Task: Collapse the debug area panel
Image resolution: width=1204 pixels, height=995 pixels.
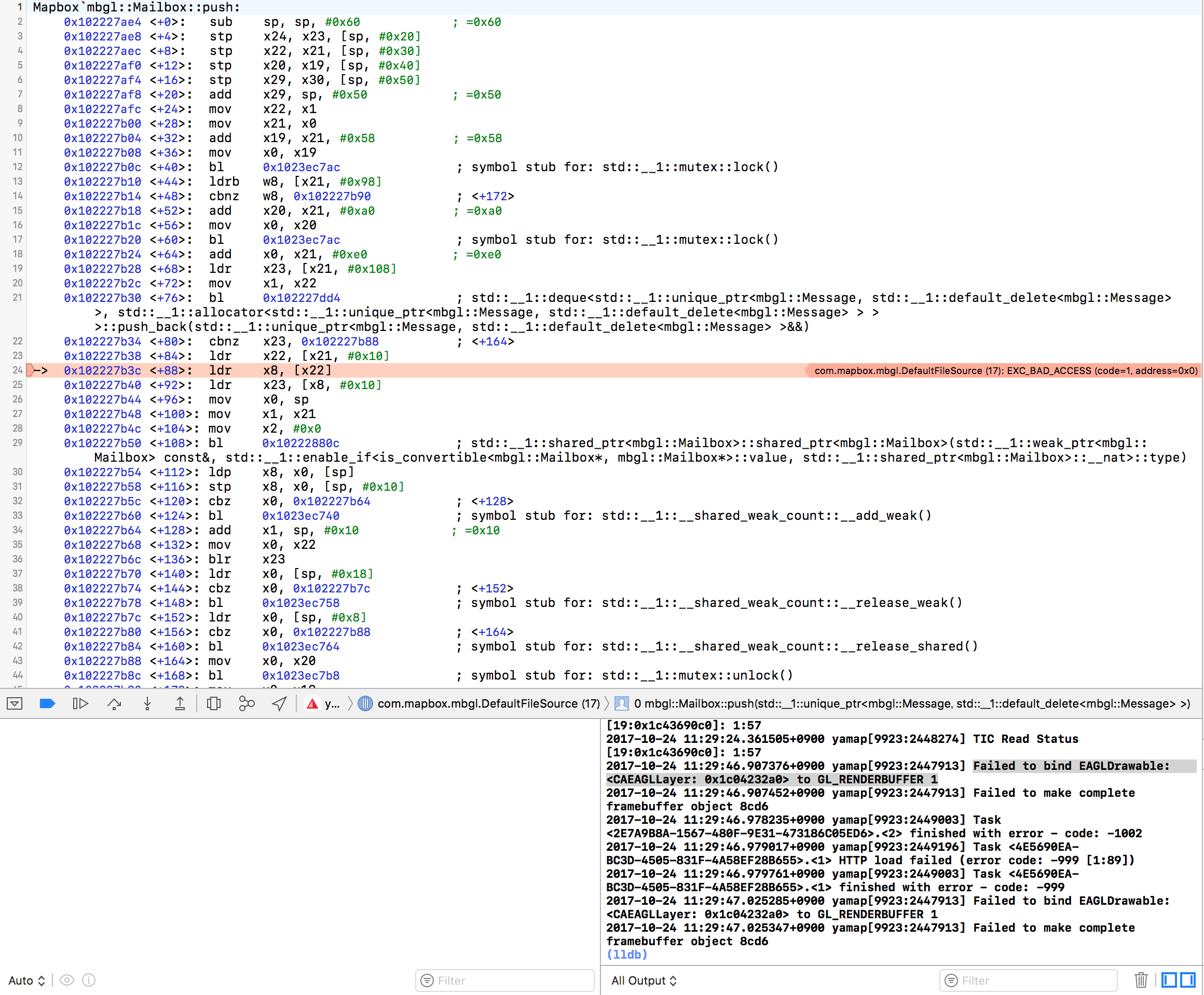Action: pyautogui.click(x=15, y=703)
